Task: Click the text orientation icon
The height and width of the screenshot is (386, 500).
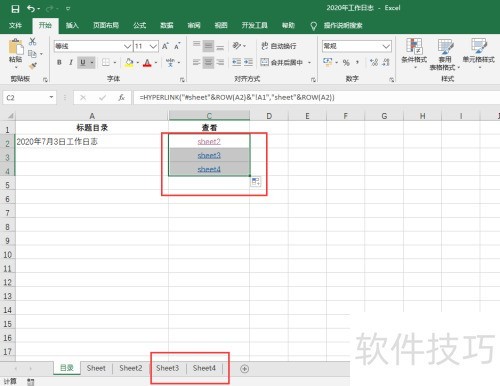Action: pyautogui.click(x=237, y=46)
